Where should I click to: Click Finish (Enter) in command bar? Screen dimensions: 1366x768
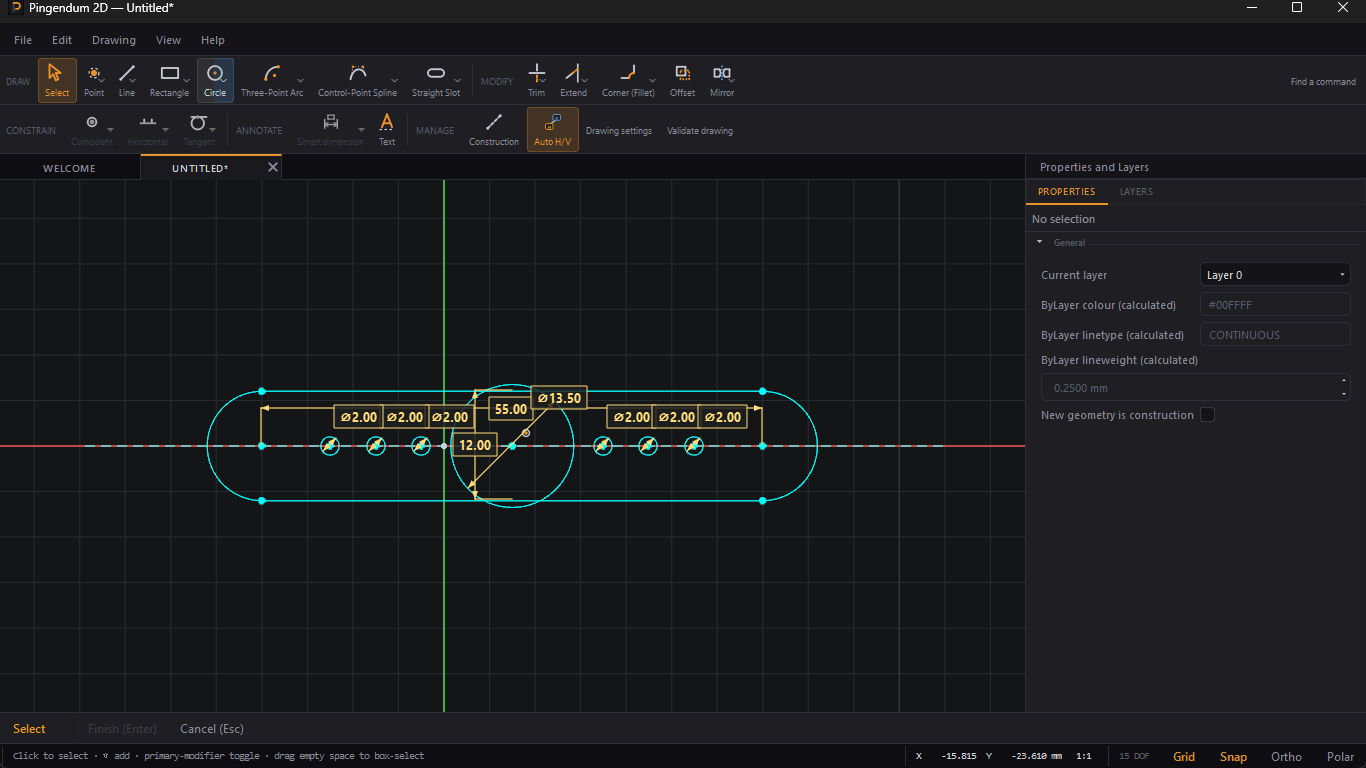(122, 729)
